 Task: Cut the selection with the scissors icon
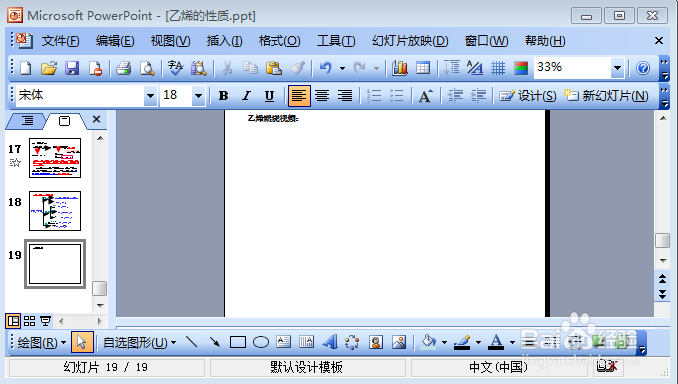[x=227, y=68]
